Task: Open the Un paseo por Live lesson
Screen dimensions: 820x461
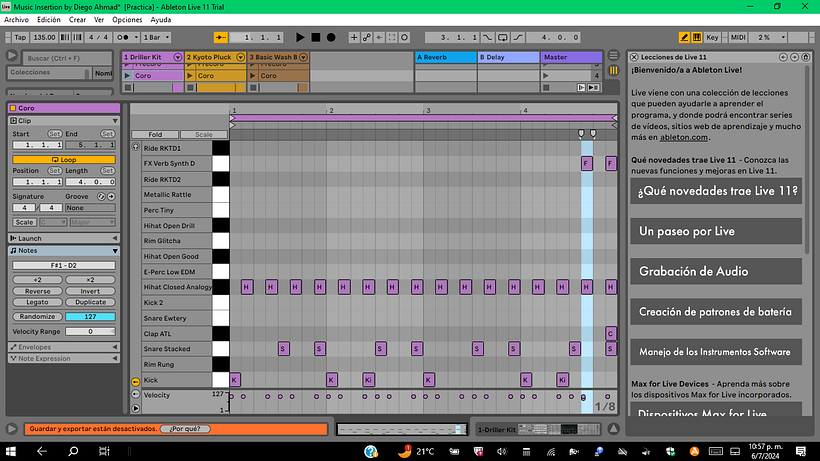Action: [x=716, y=231]
